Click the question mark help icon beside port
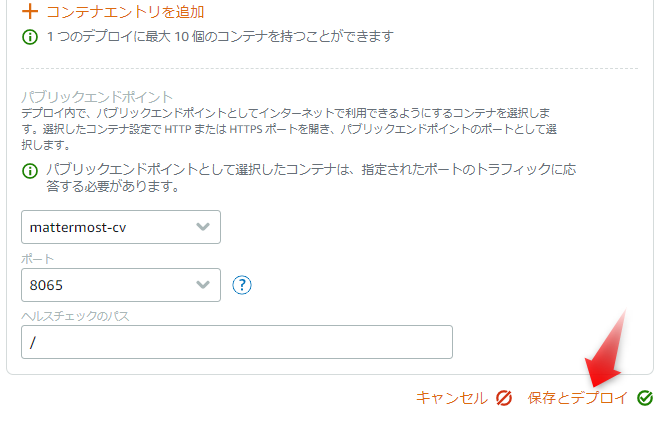Viewport: 662px width, 428px height. (x=241, y=285)
